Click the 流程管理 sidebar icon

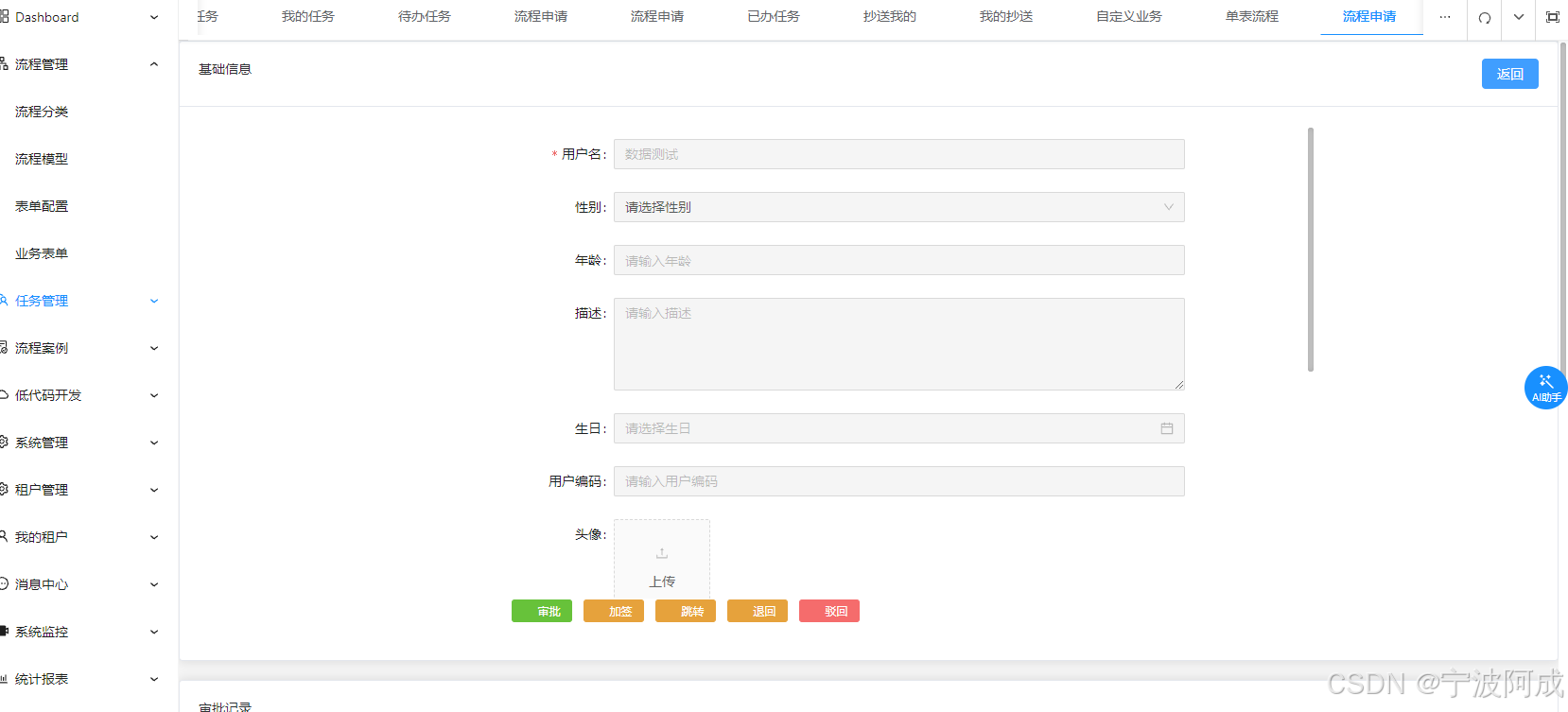[x=4, y=64]
